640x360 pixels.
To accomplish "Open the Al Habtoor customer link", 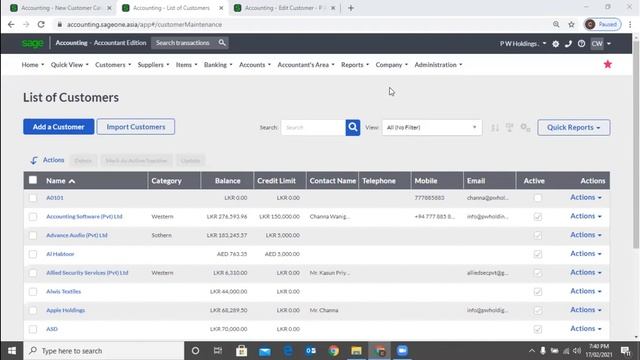I will 60,254.
